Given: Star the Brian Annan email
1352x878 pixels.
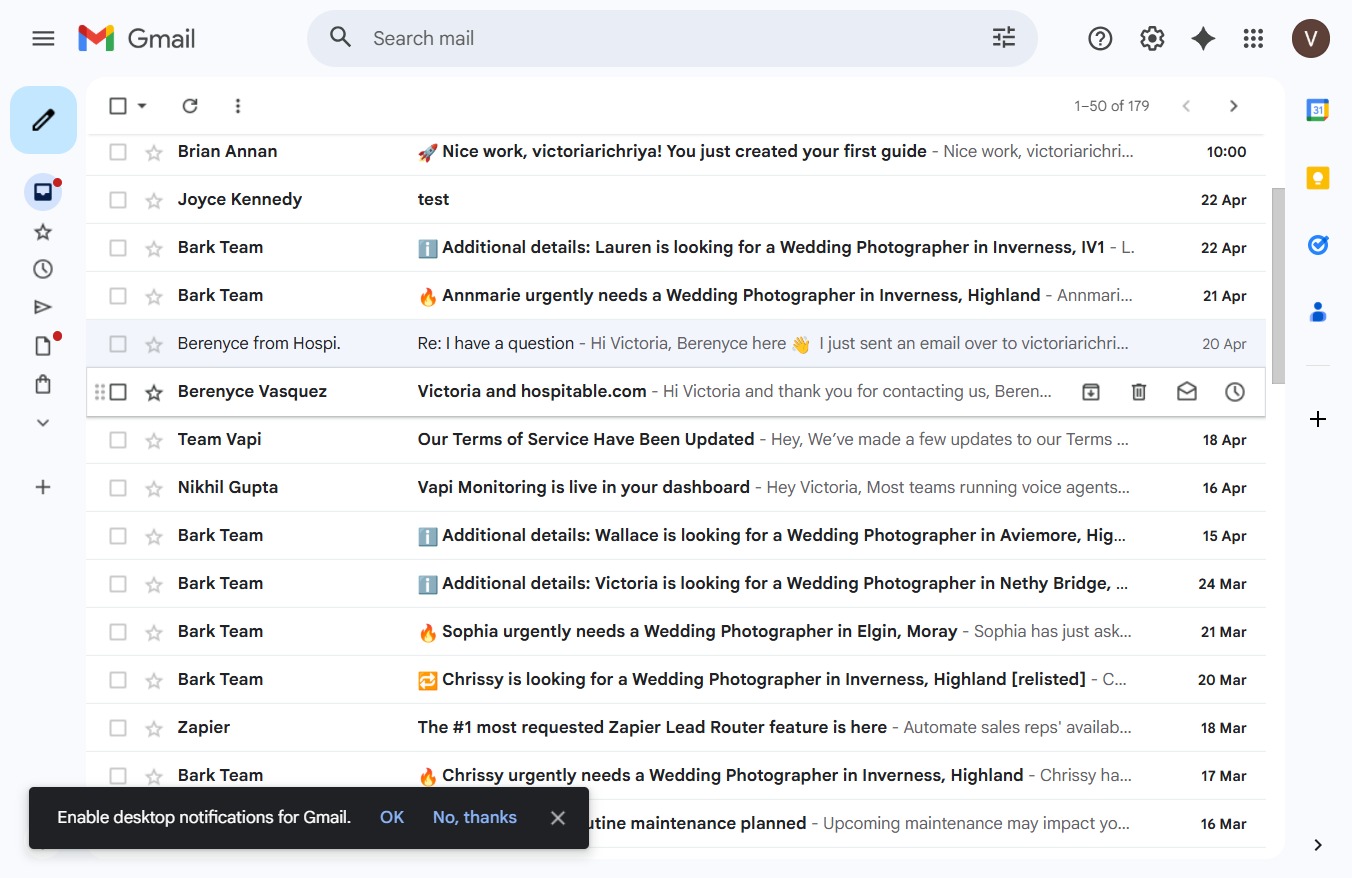Looking at the screenshot, I should (154, 152).
